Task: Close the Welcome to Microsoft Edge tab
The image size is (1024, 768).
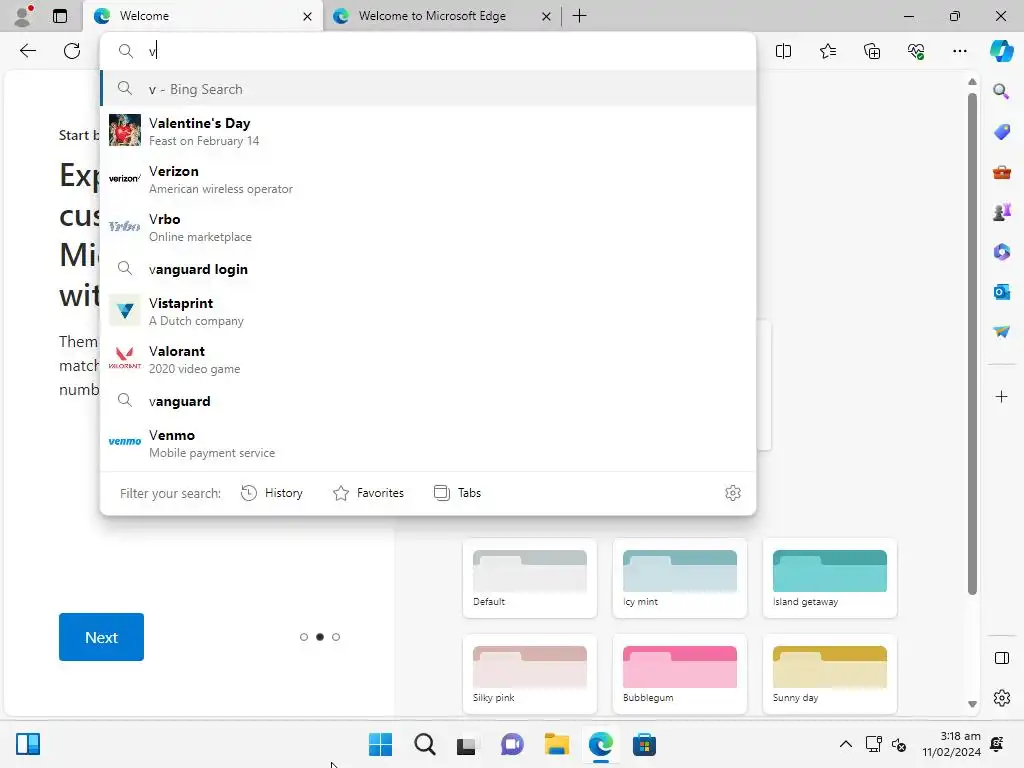Action: [546, 16]
